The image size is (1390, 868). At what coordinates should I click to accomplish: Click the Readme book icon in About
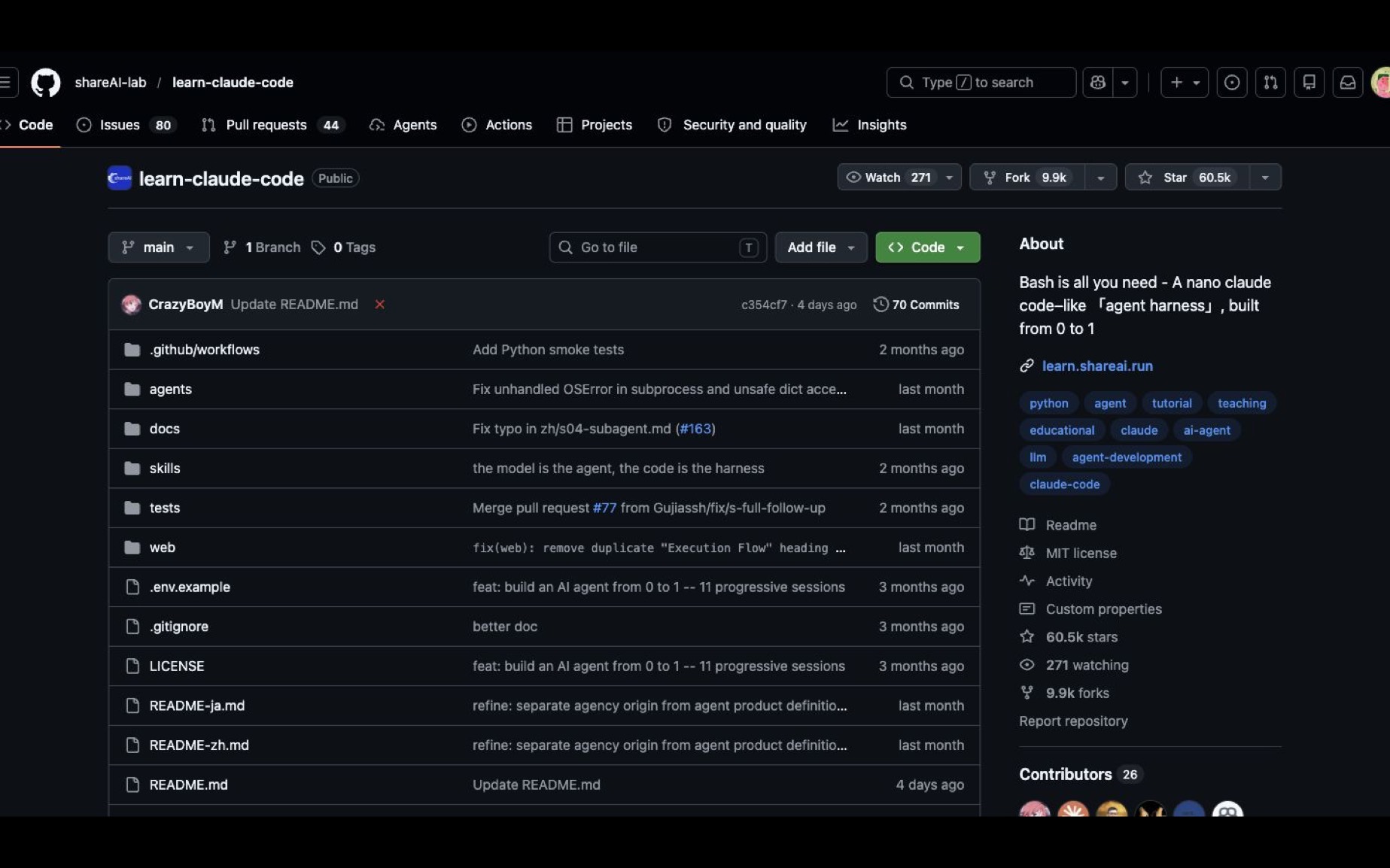point(1027,525)
